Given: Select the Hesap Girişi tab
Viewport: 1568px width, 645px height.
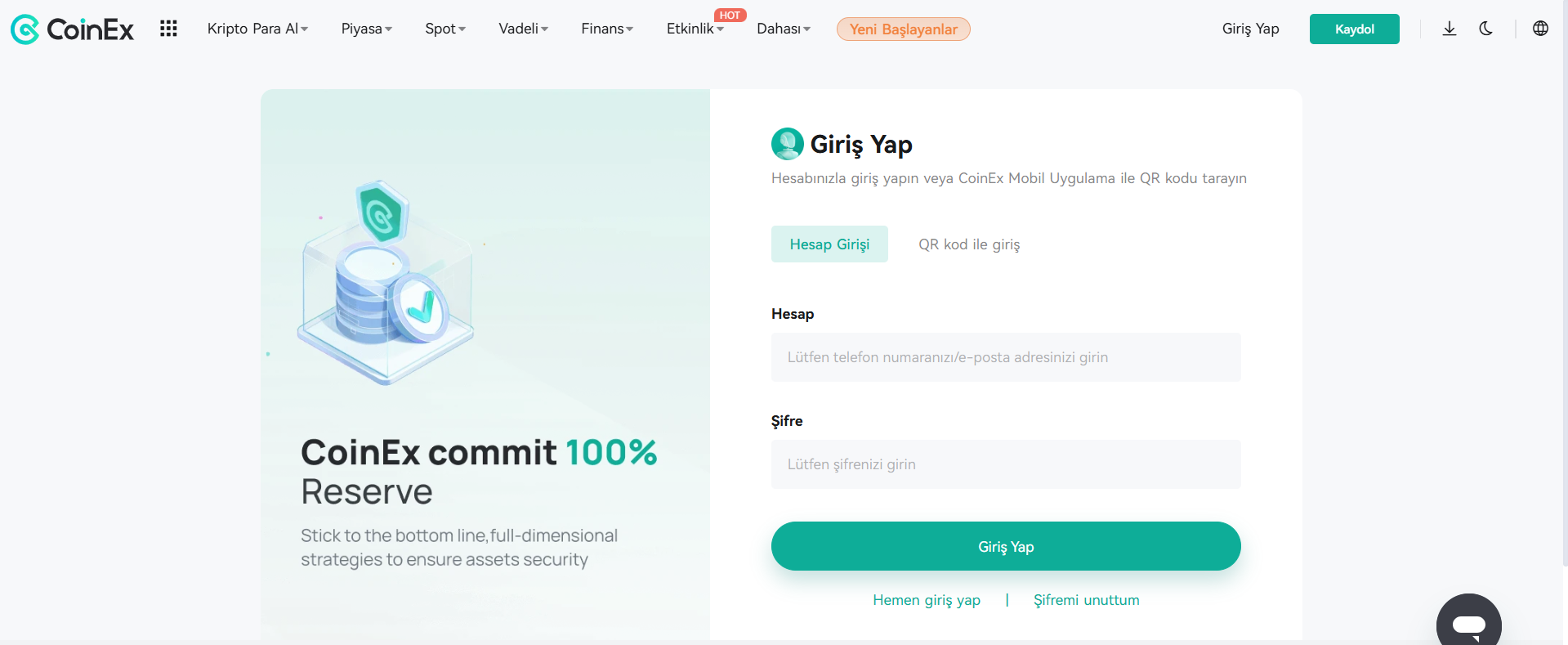Looking at the screenshot, I should tap(829, 244).
